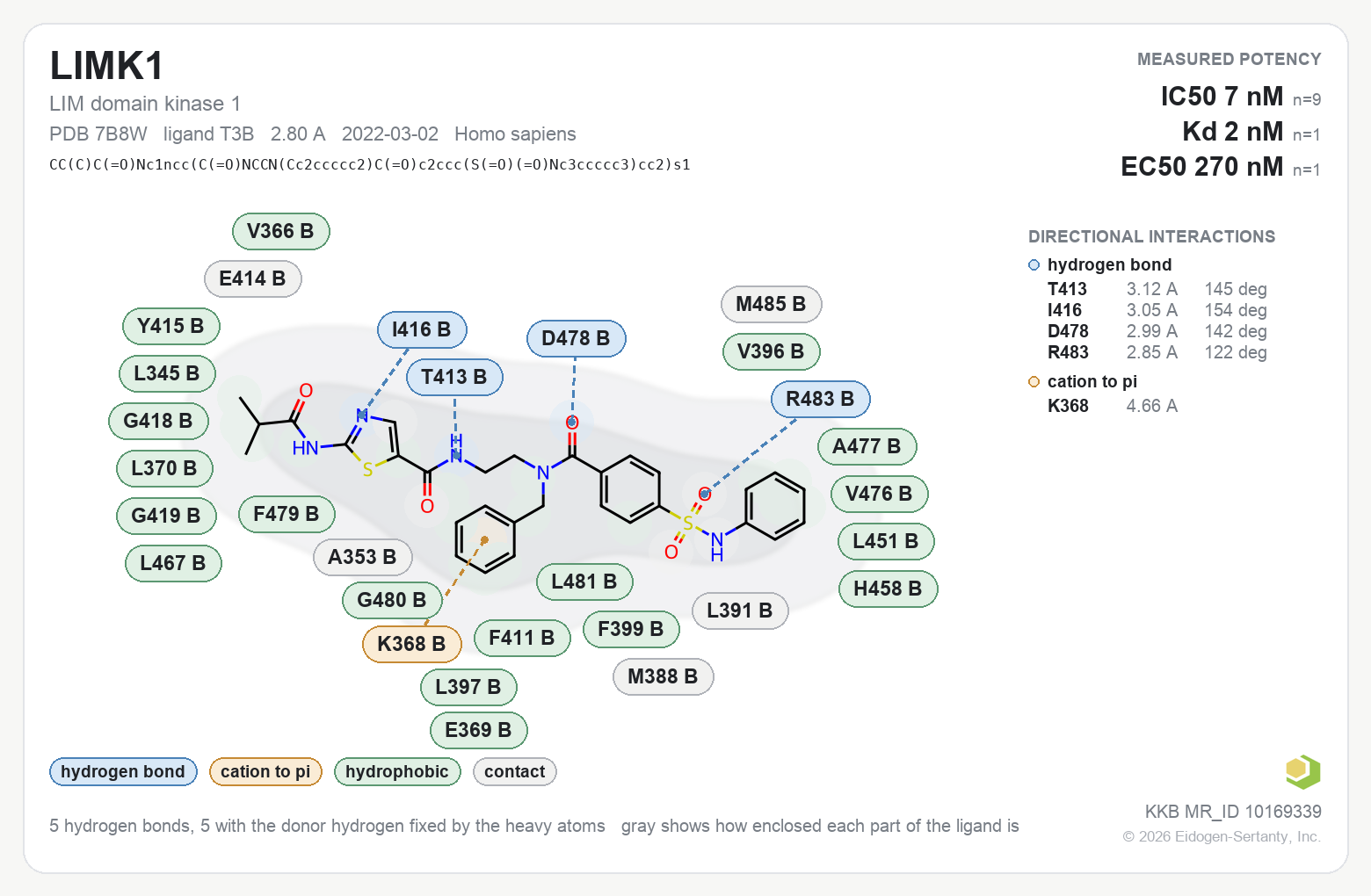The width and height of the screenshot is (1371, 896).
Task: Click the KKB MR_ID 10169339 text
Action: point(1233,812)
